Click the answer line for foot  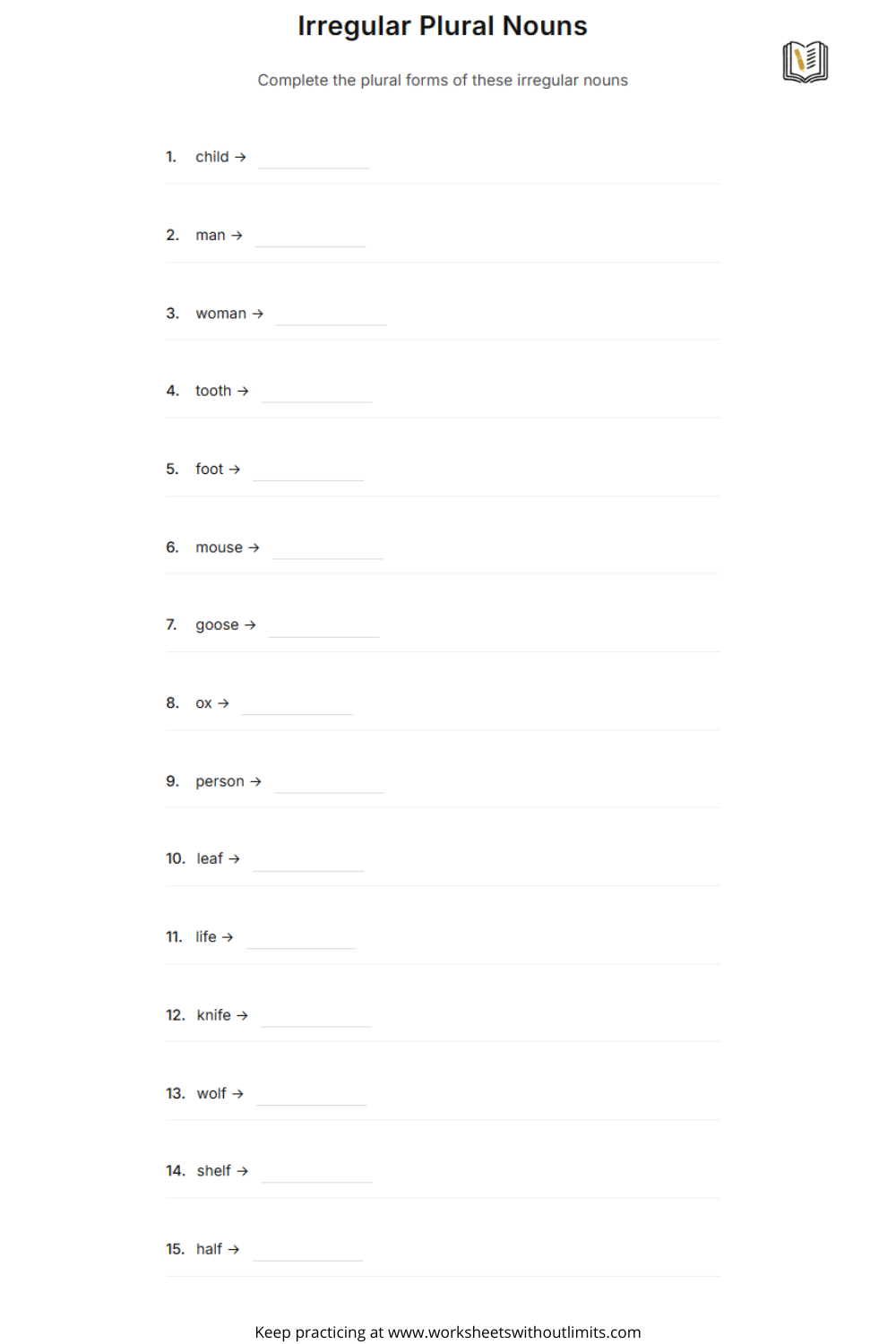[x=308, y=470]
